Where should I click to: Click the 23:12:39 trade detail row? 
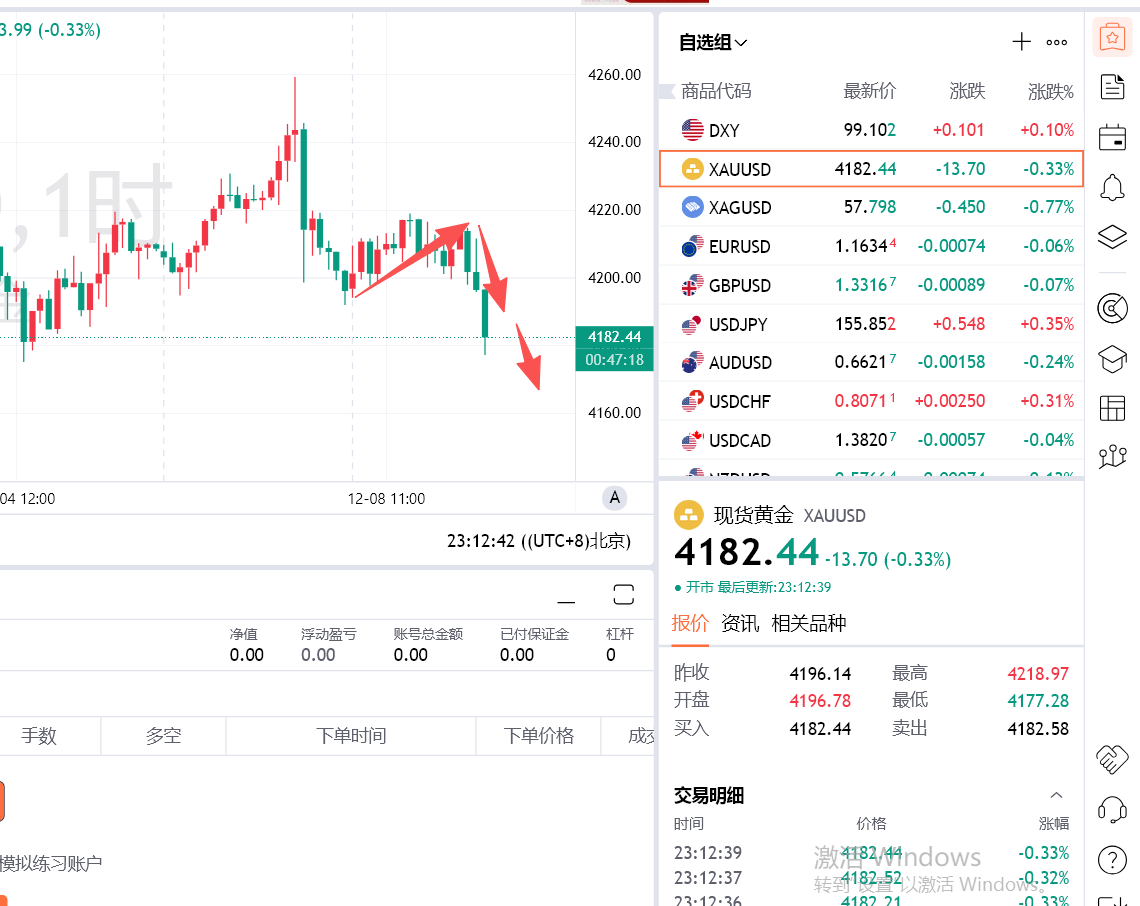(871, 852)
